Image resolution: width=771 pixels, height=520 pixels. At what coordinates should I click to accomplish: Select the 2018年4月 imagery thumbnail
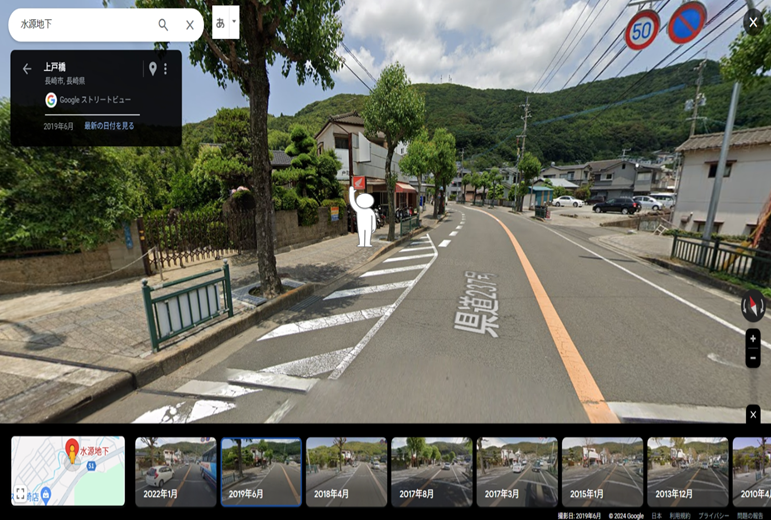pyautogui.click(x=346, y=471)
